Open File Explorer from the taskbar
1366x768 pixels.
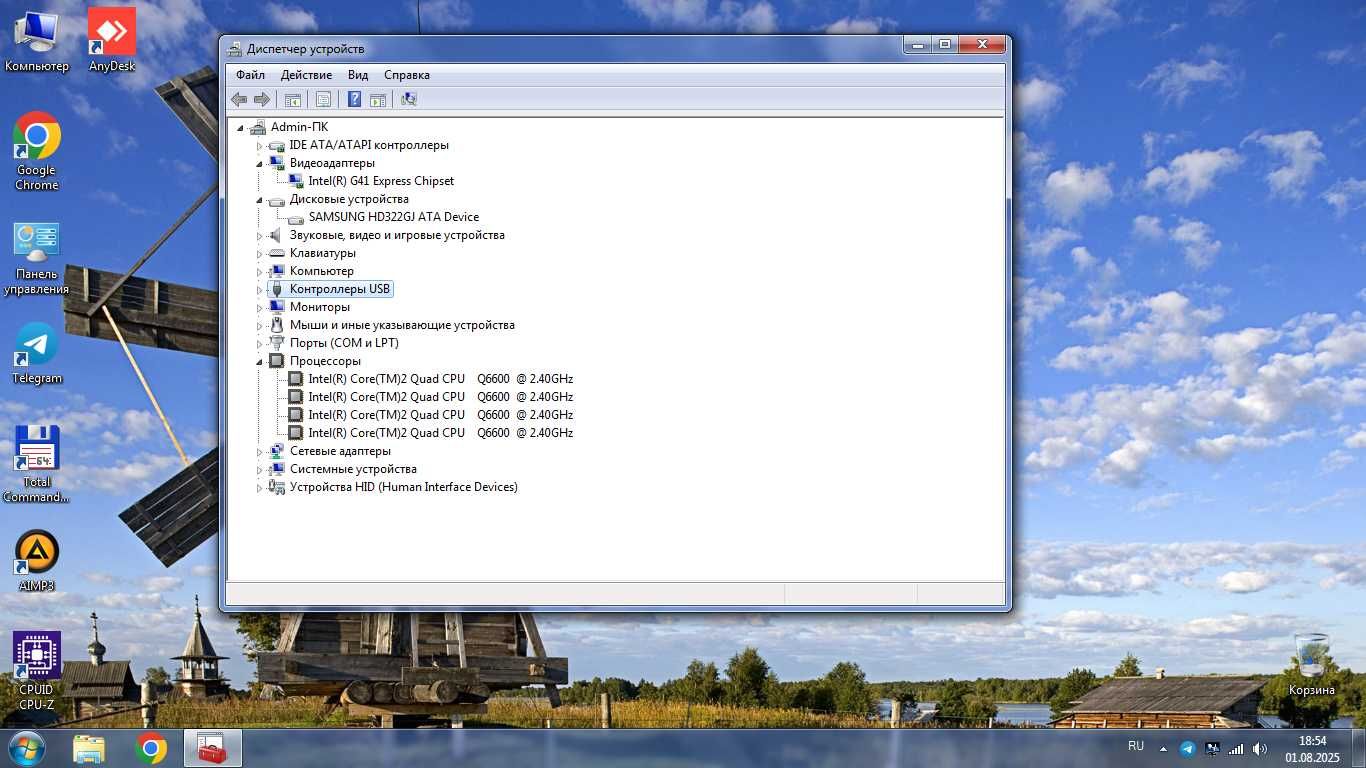[89, 748]
